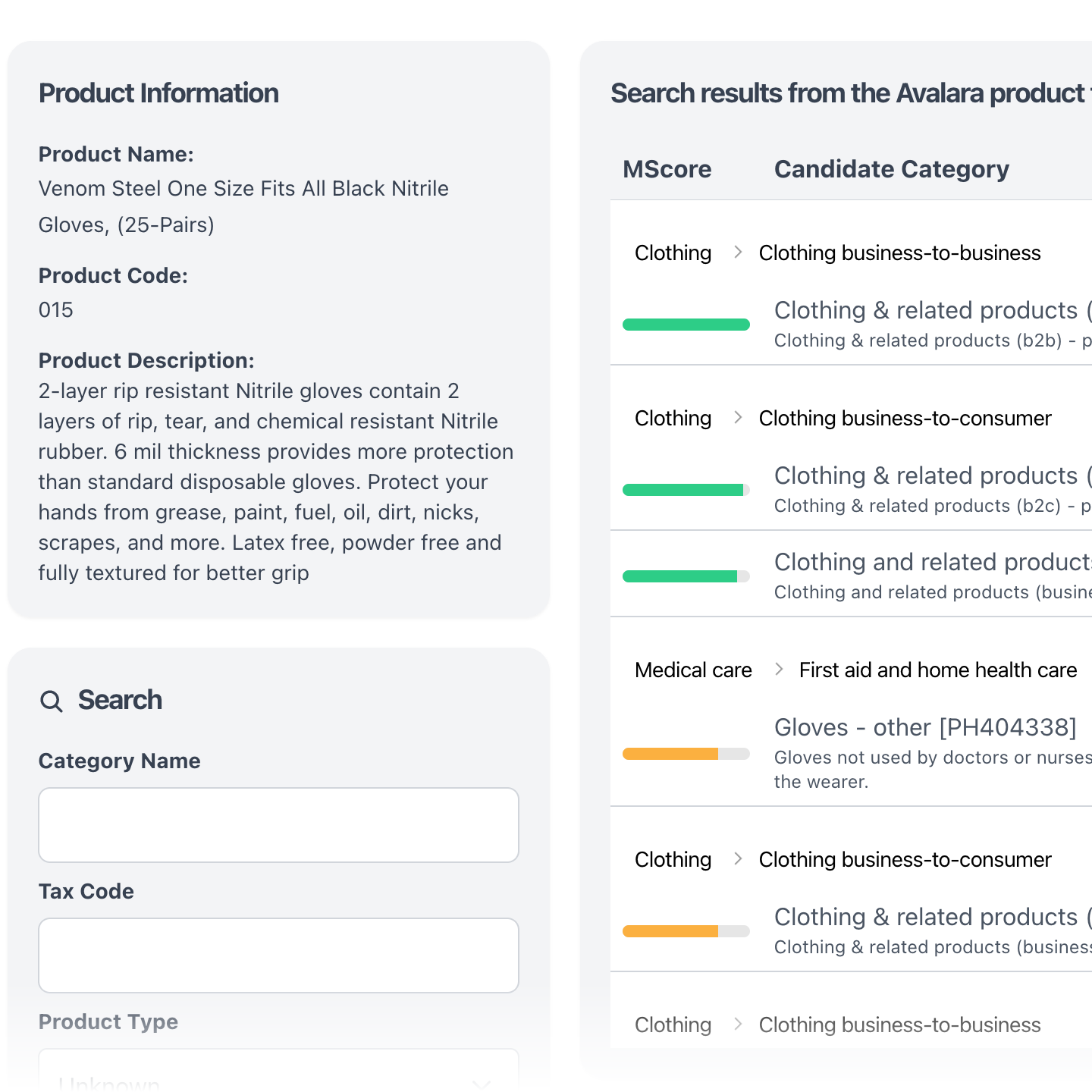Open the Medical care breadcrumb
The height and width of the screenshot is (1092, 1092).
pyautogui.click(x=693, y=670)
